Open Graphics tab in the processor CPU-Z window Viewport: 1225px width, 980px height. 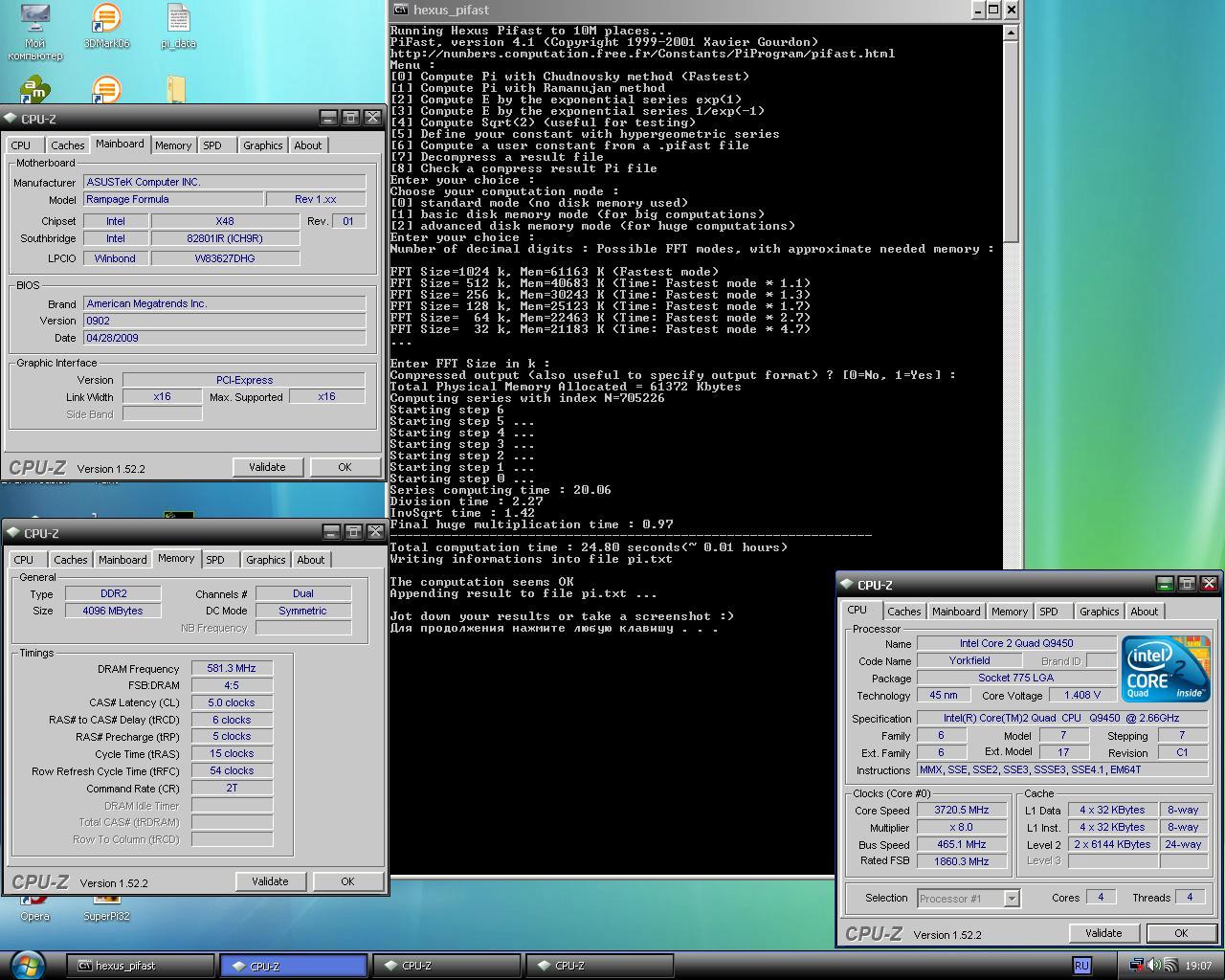[1099, 612]
